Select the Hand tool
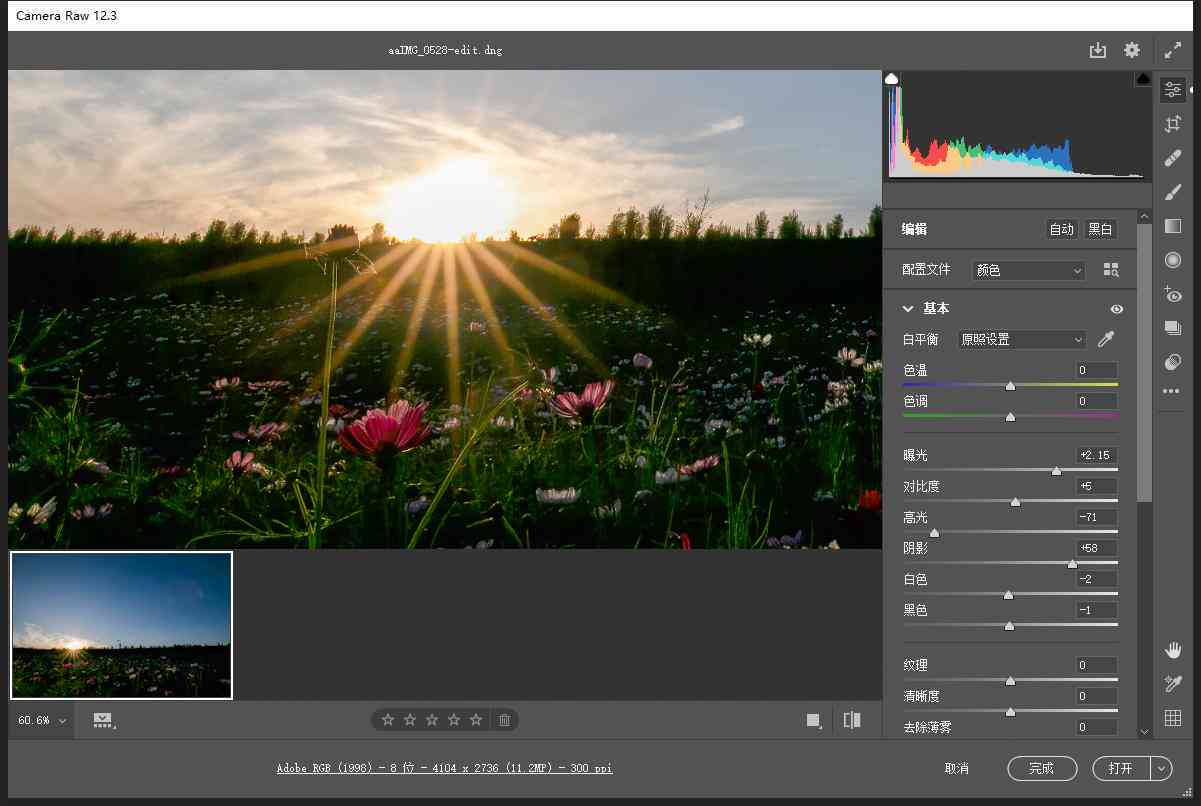 pyautogui.click(x=1173, y=651)
